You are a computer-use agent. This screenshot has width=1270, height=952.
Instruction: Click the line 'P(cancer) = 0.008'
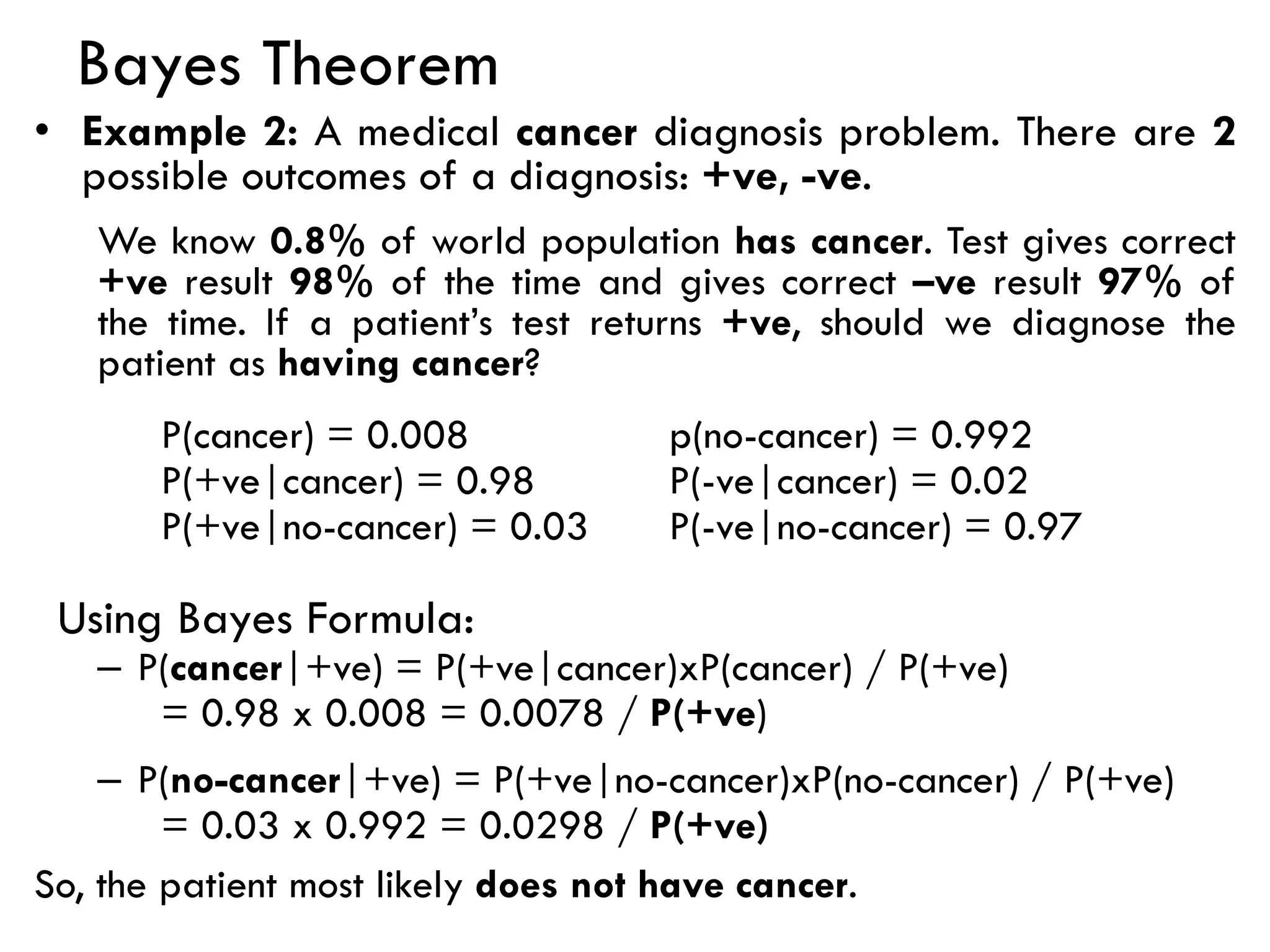pos(314,435)
